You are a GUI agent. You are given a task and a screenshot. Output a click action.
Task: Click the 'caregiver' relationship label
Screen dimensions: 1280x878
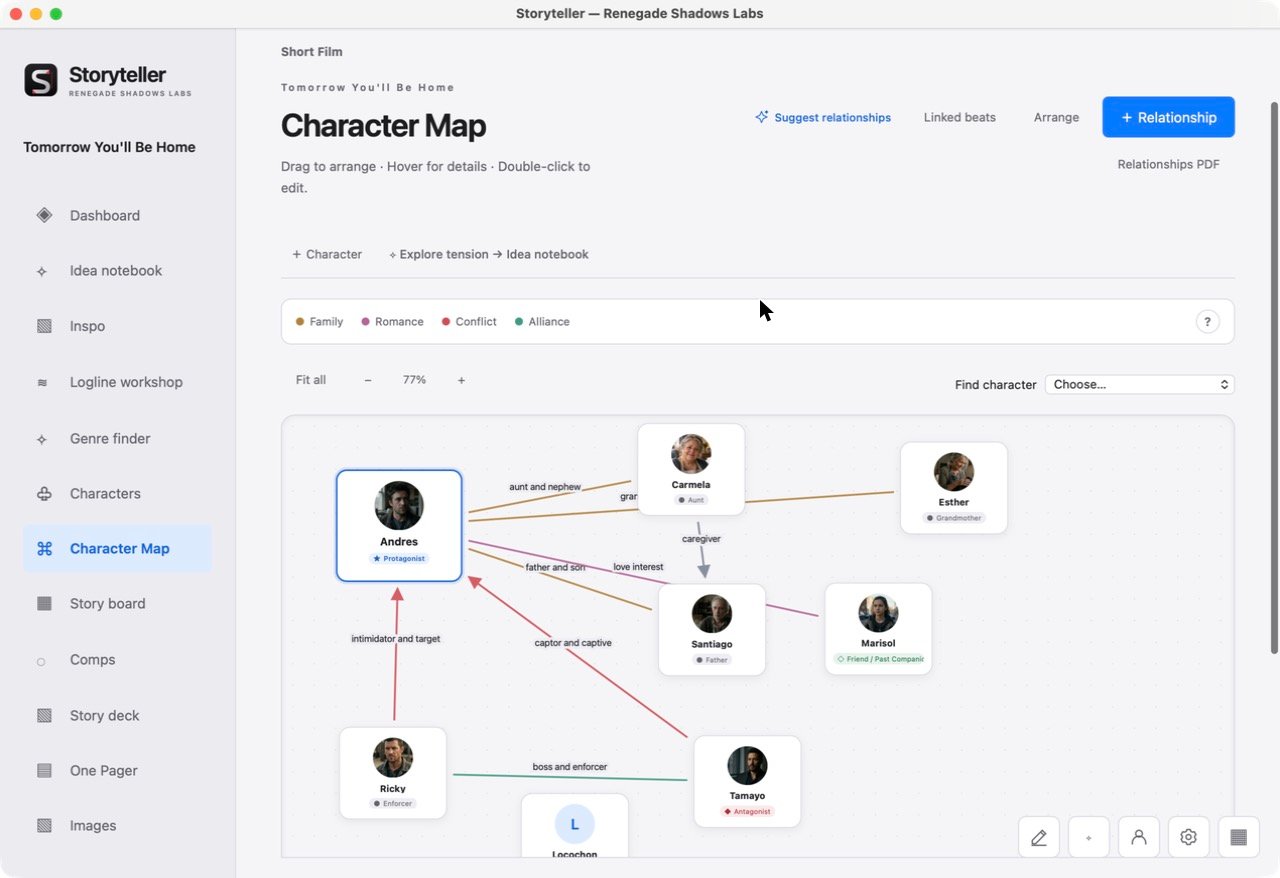[x=701, y=538]
